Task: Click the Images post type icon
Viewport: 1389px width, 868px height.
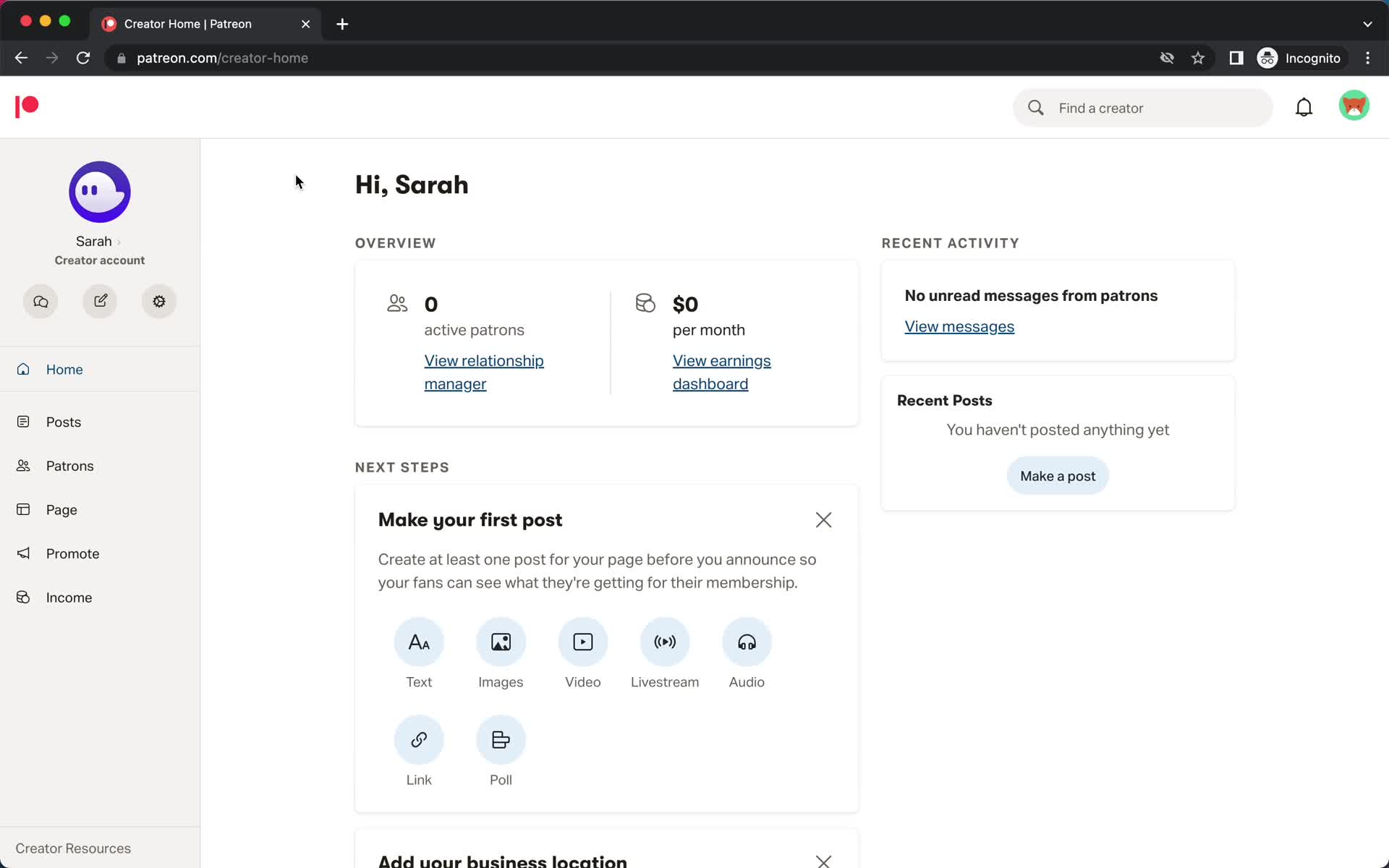Action: pos(501,640)
